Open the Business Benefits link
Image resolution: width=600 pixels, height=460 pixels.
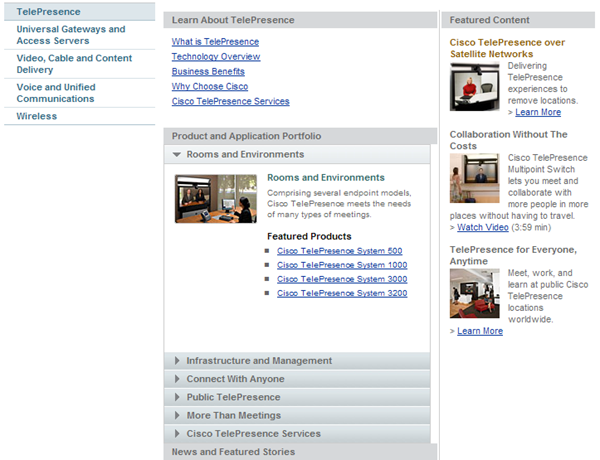click(x=208, y=72)
